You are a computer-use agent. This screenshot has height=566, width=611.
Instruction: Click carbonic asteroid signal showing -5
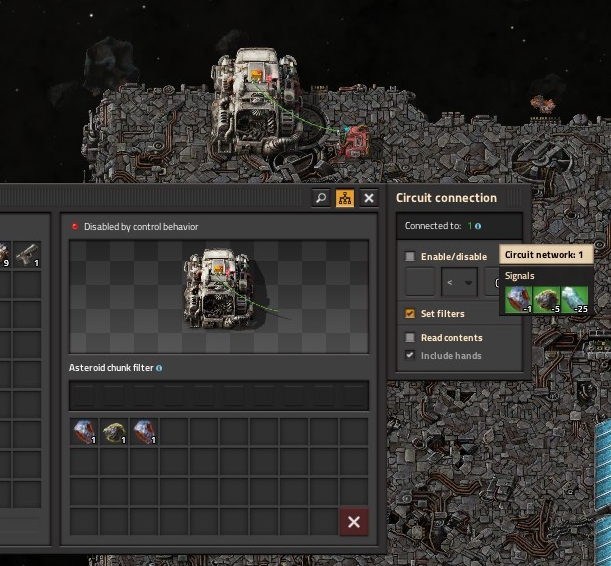pyautogui.click(x=546, y=300)
